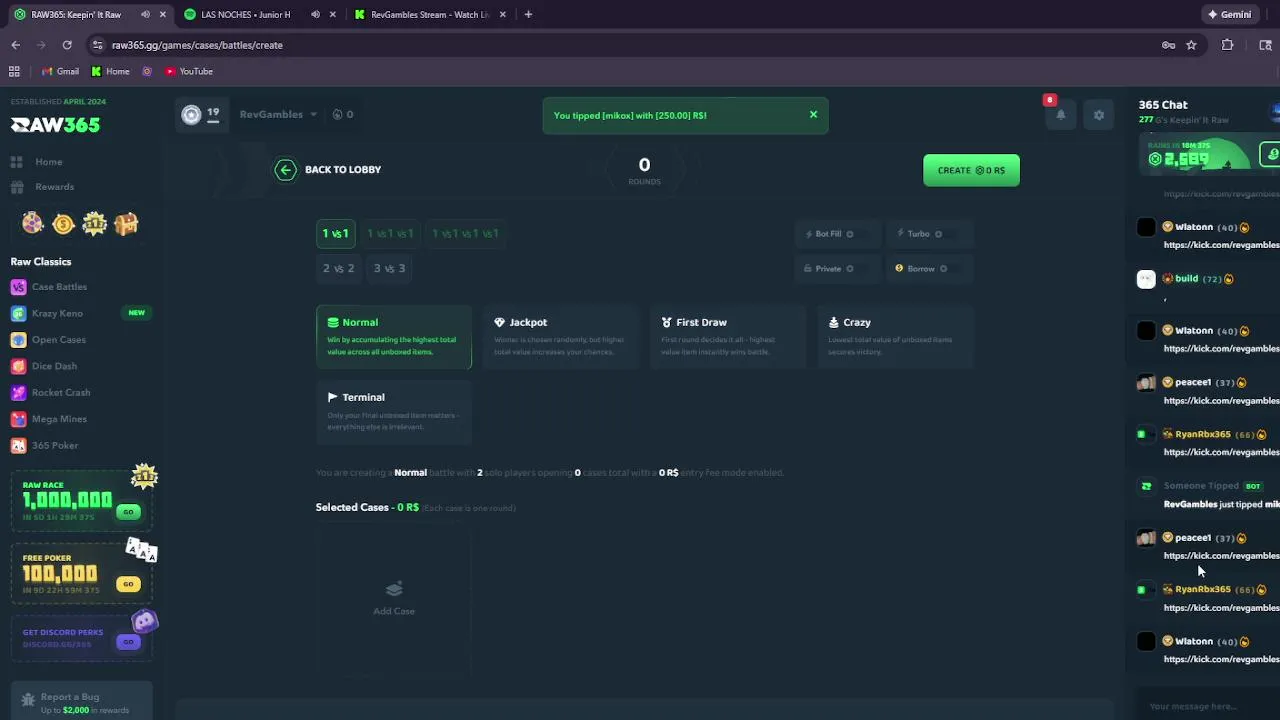The width and height of the screenshot is (1280, 720).
Task: Choose the Normal battle mode card
Action: (394, 337)
